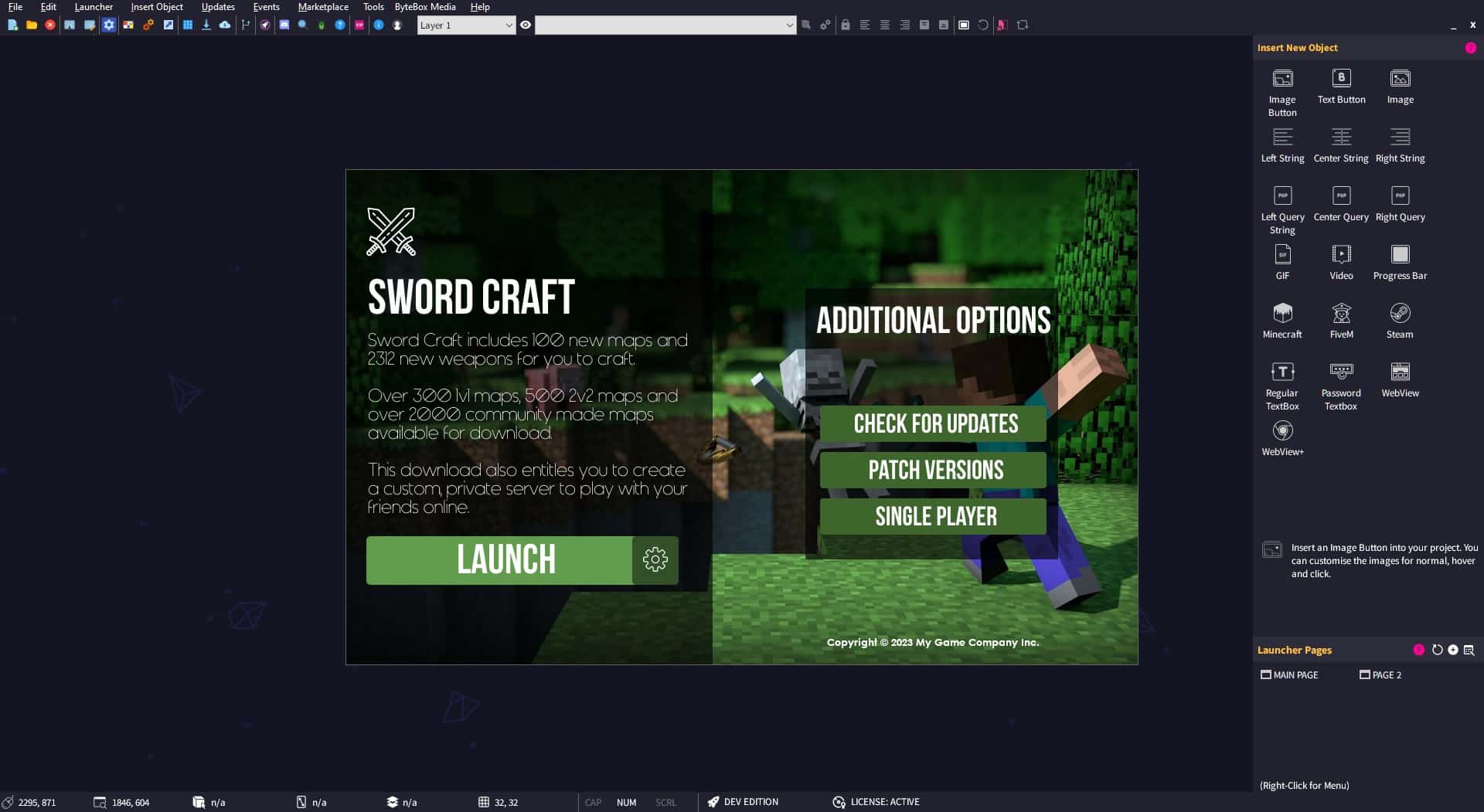The width and height of the screenshot is (1484, 812).
Task: Click the refresh icon in Launcher Pages header
Action: click(x=1436, y=650)
